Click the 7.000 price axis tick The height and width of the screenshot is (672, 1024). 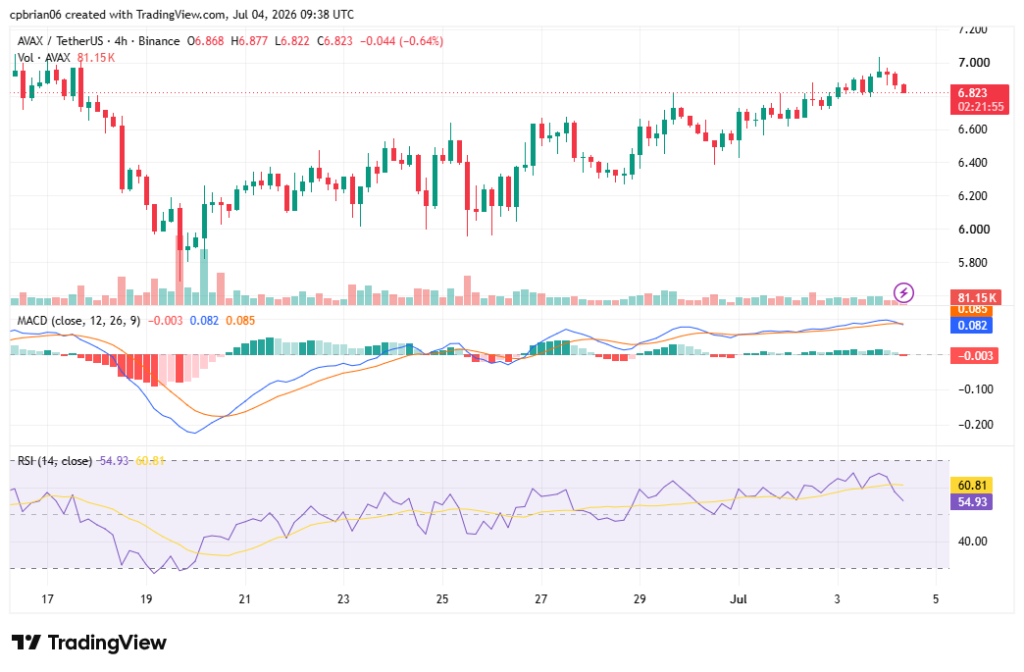pos(974,63)
